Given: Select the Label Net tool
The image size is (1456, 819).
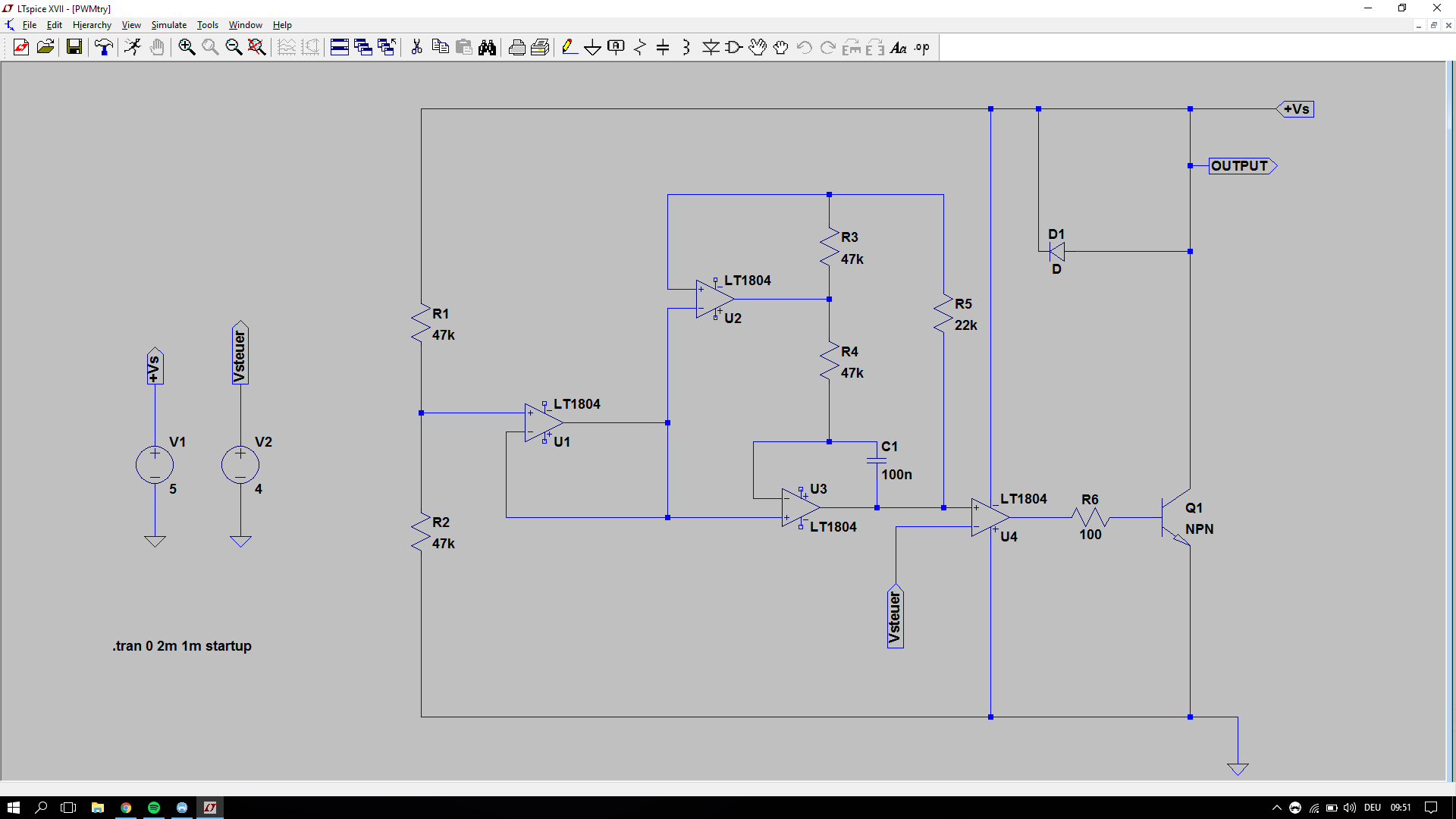Looking at the screenshot, I should pyautogui.click(x=616, y=47).
